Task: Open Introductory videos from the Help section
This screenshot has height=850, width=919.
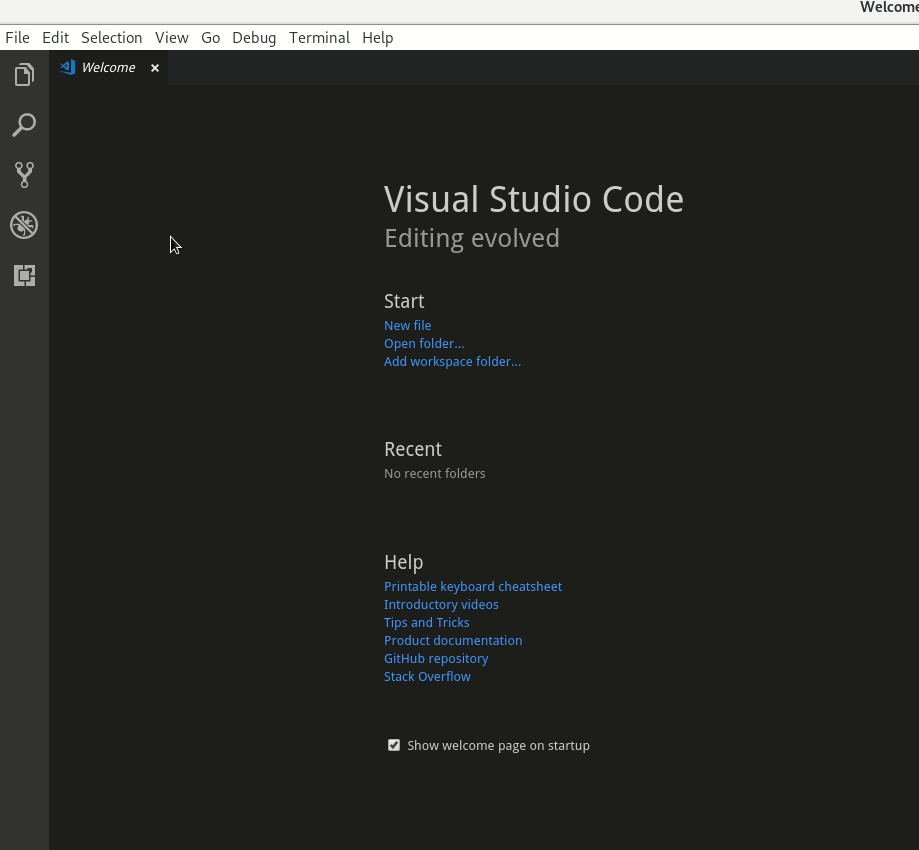Action: click(x=441, y=604)
